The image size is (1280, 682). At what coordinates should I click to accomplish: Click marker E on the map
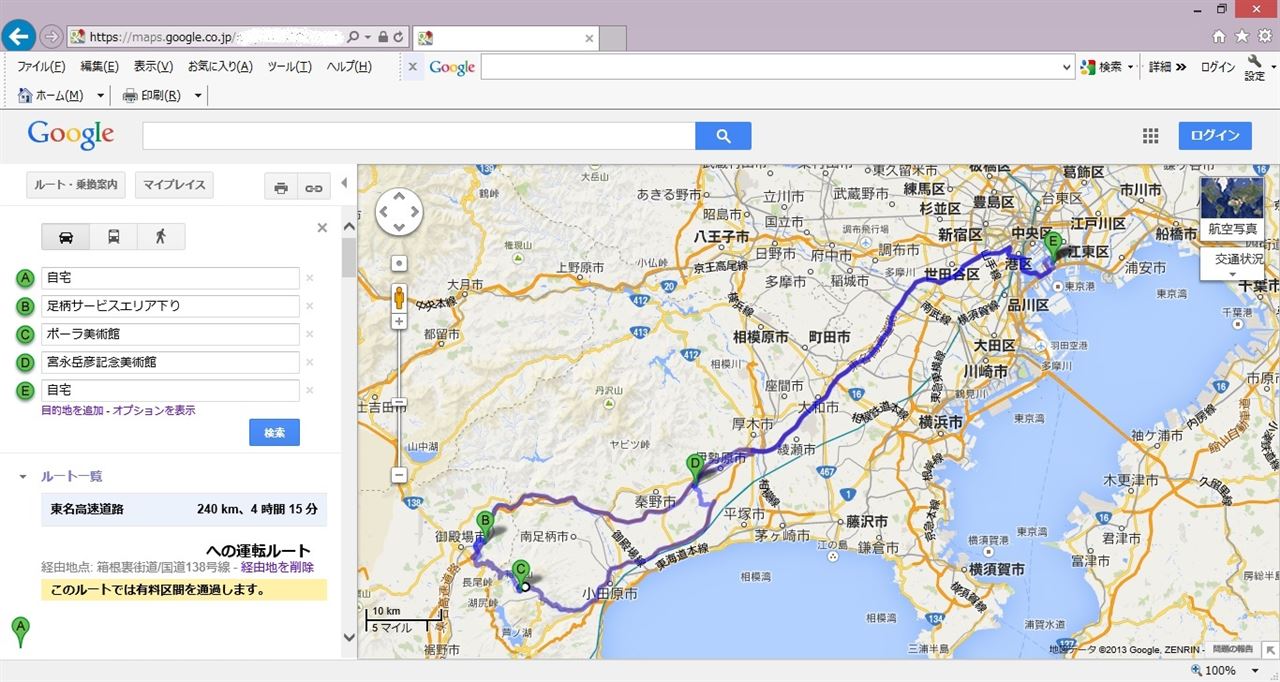click(x=1051, y=245)
